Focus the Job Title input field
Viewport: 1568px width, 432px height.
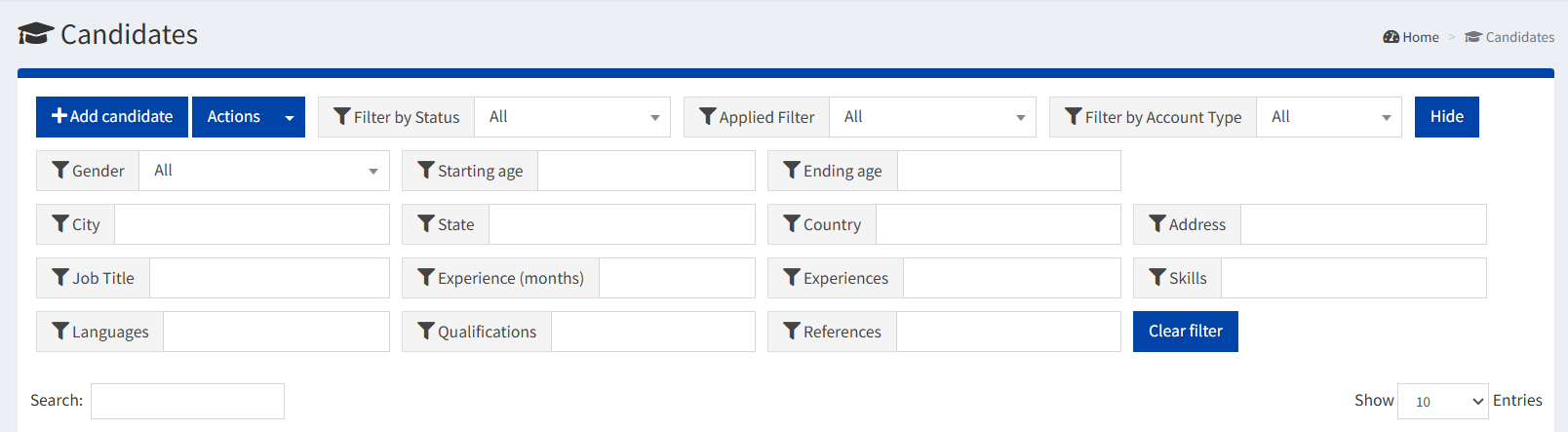click(270, 278)
